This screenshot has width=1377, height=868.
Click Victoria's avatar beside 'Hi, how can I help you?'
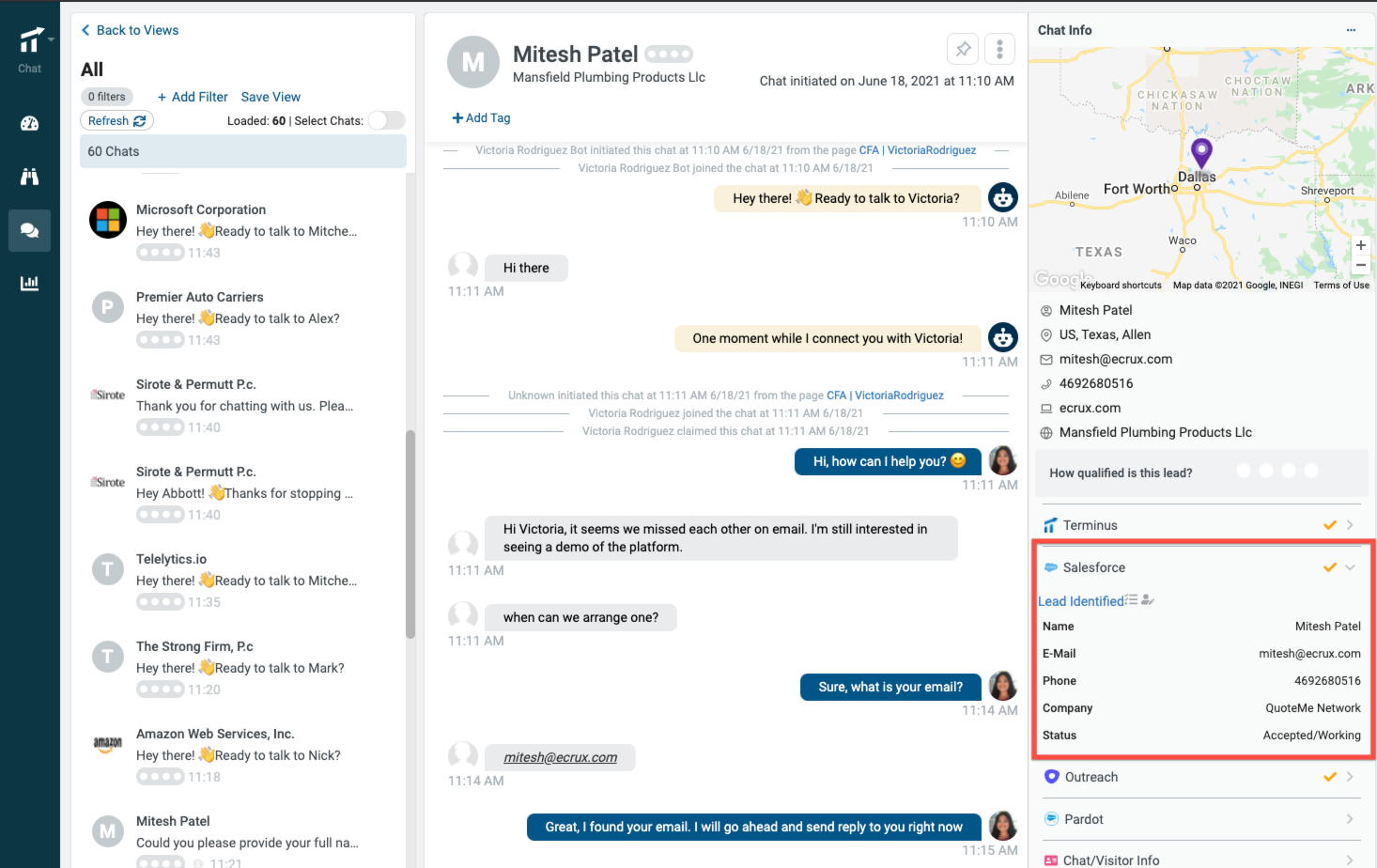(x=1003, y=460)
